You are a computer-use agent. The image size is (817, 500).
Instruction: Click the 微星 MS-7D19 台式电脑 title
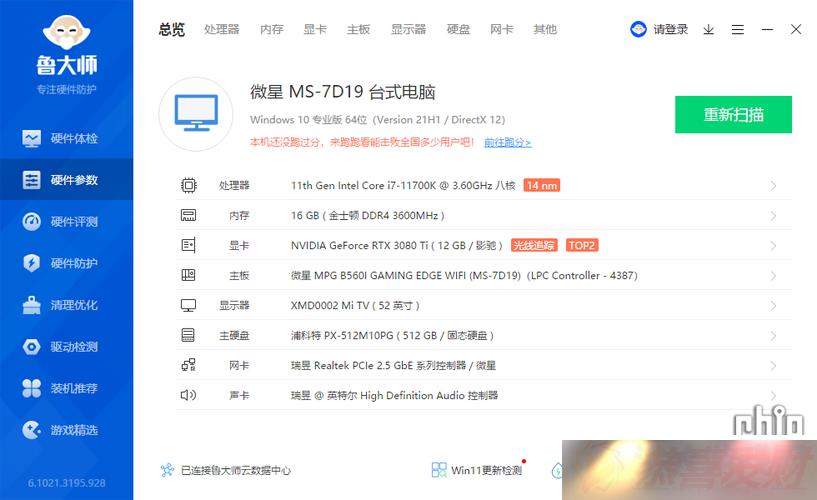342,92
